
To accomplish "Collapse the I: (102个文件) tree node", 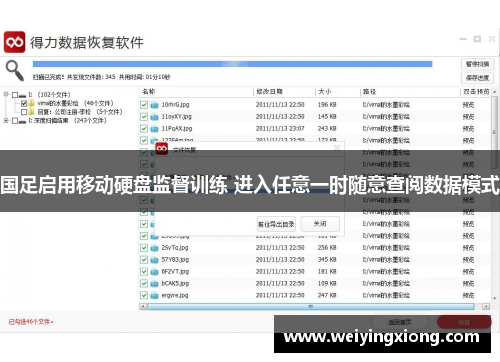I will click(x=6, y=95).
